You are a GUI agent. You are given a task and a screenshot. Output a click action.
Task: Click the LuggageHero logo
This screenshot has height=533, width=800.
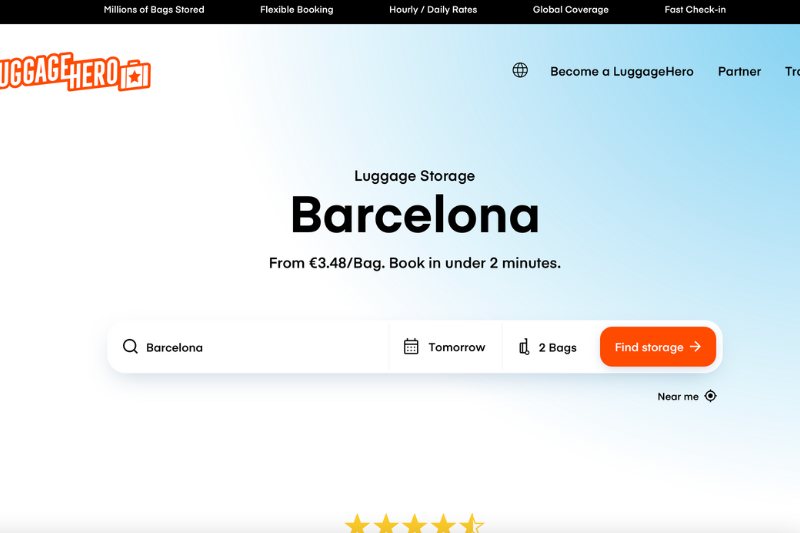[x=74, y=72]
